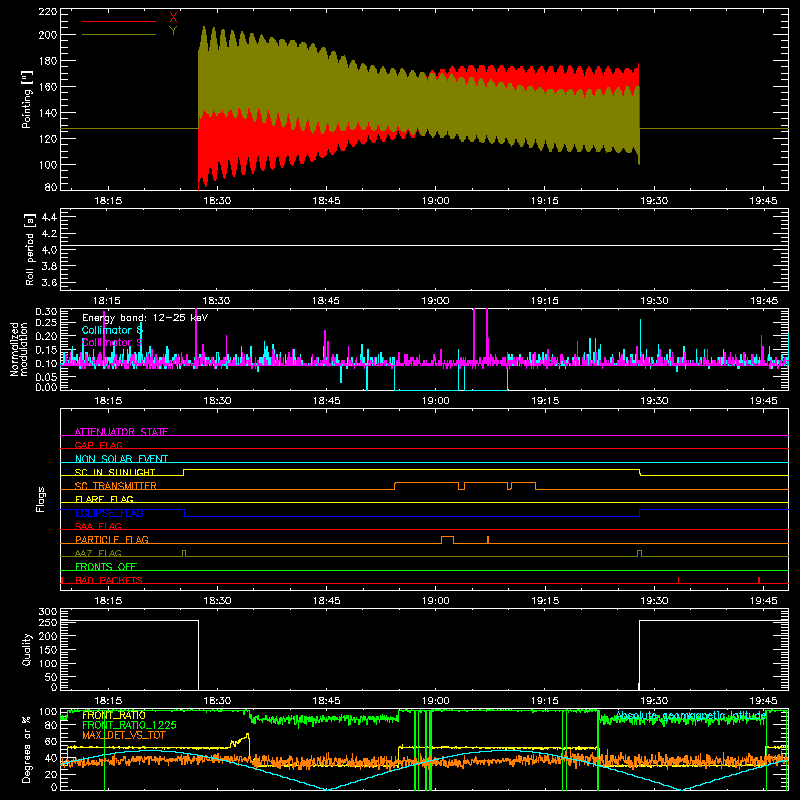Click the 'Energy band: 12-25 keV' annotation
This screenshot has height=800, width=800.
tap(145, 318)
